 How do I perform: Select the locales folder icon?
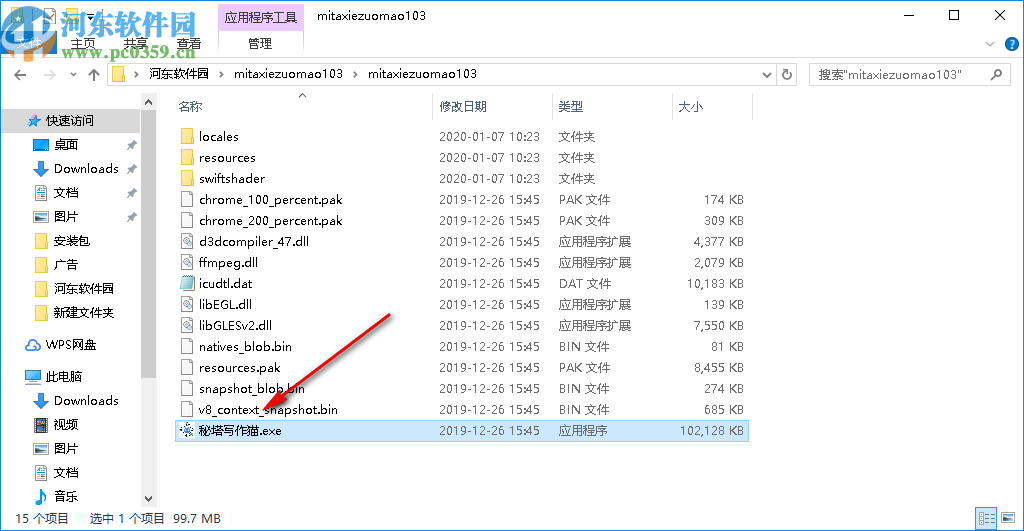[187, 137]
